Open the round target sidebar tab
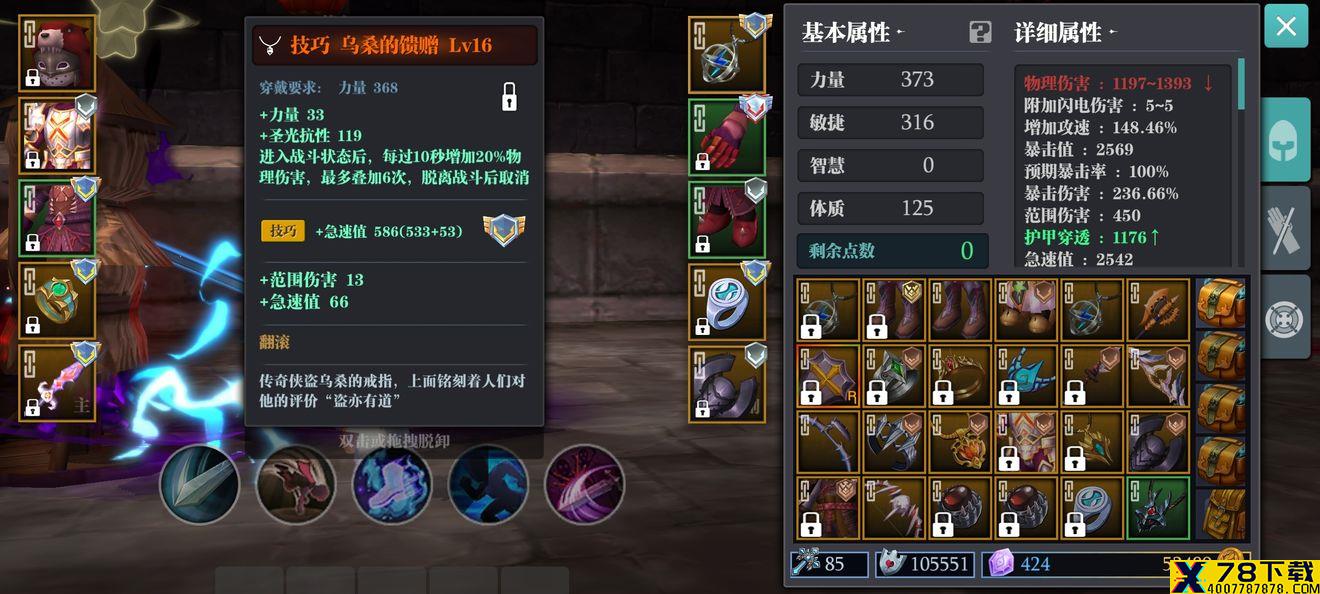Image resolution: width=1320 pixels, height=594 pixels. (x=1286, y=317)
